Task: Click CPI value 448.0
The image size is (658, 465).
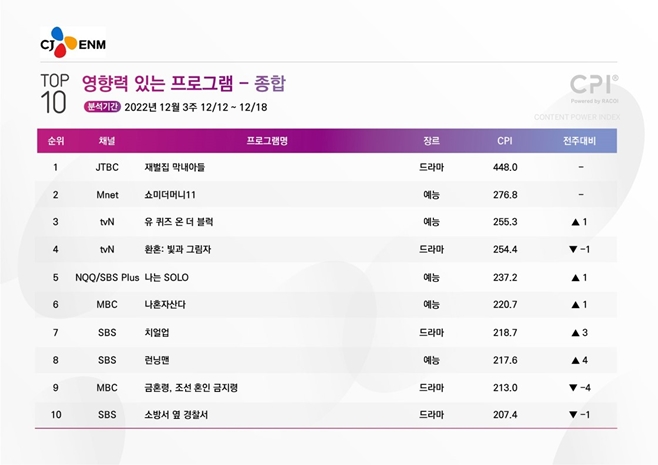Action: tap(505, 166)
